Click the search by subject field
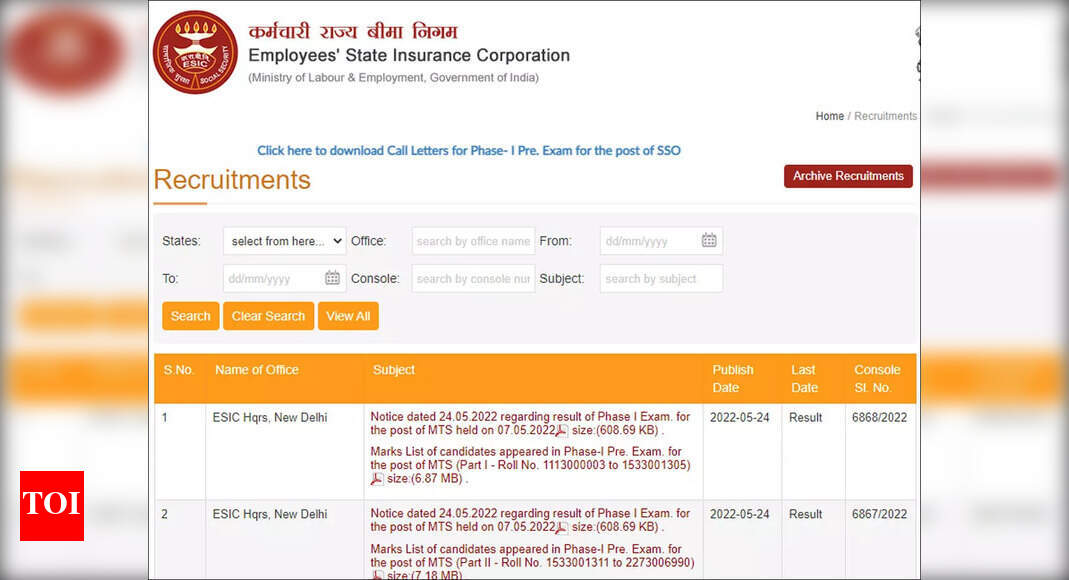The image size is (1069, 580). pos(661,278)
